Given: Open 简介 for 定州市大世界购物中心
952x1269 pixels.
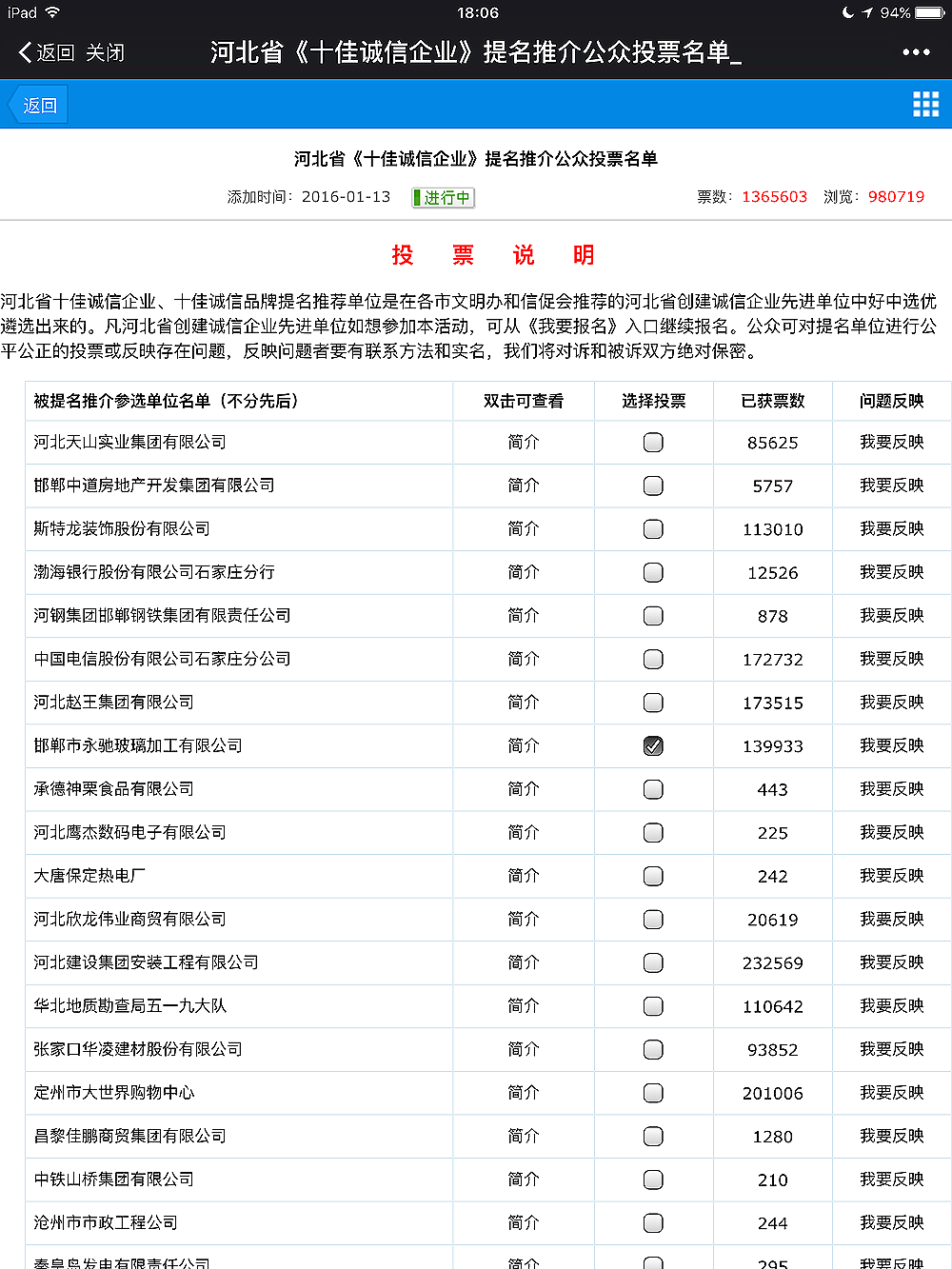Looking at the screenshot, I should tap(524, 1092).
